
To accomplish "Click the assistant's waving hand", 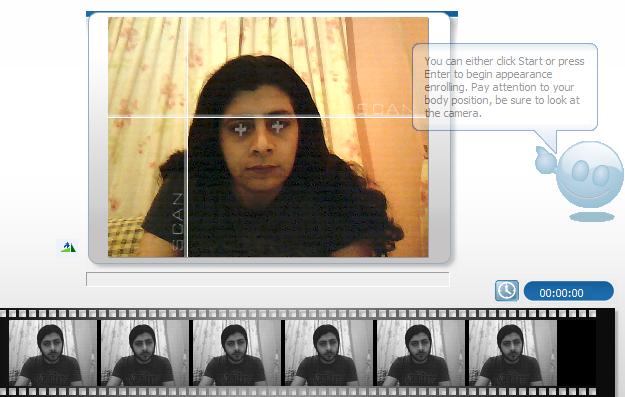I will click(545, 160).
